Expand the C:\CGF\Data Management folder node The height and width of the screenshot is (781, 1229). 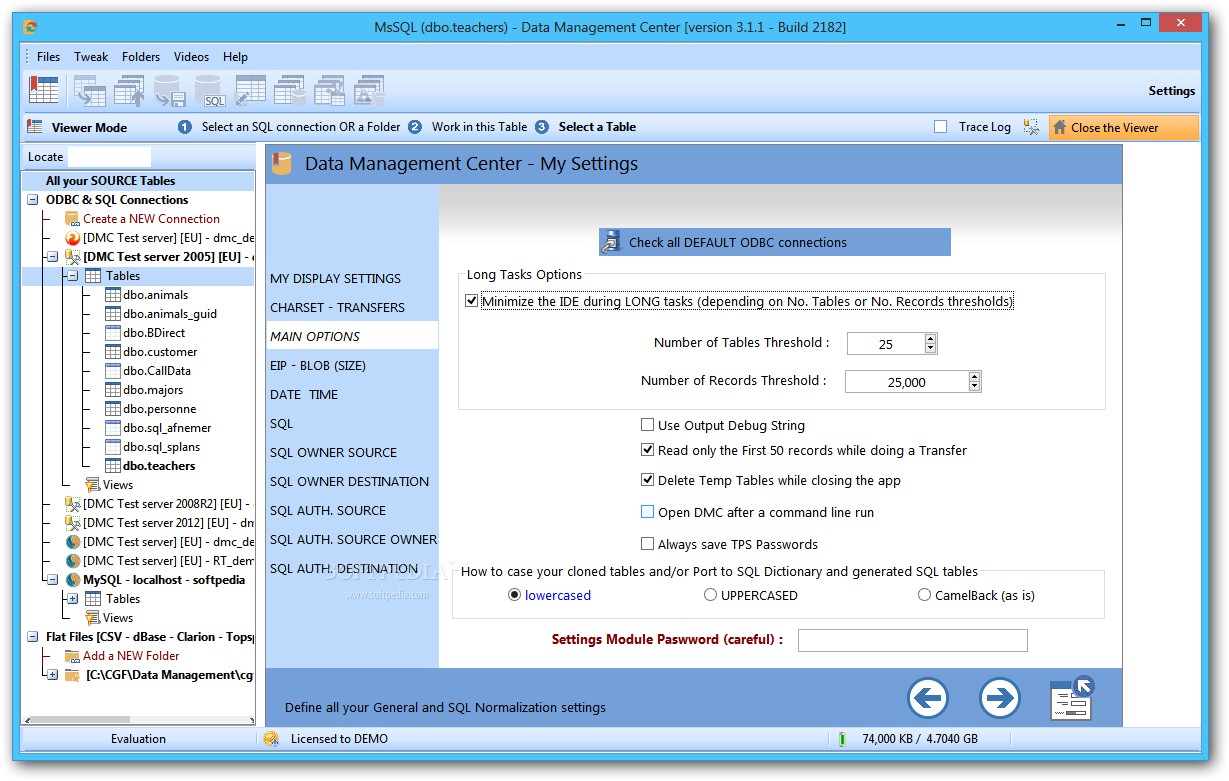(x=52, y=675)
